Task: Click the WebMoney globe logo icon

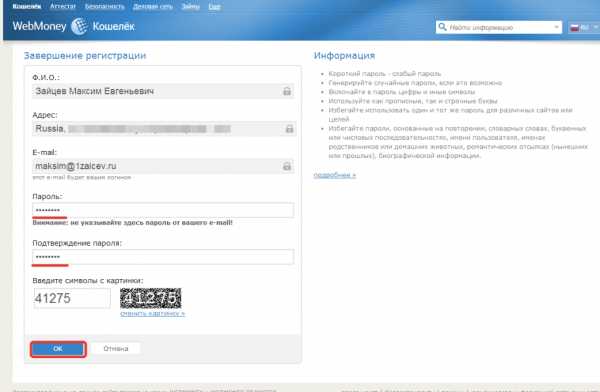Action: [x=79, y=26]
